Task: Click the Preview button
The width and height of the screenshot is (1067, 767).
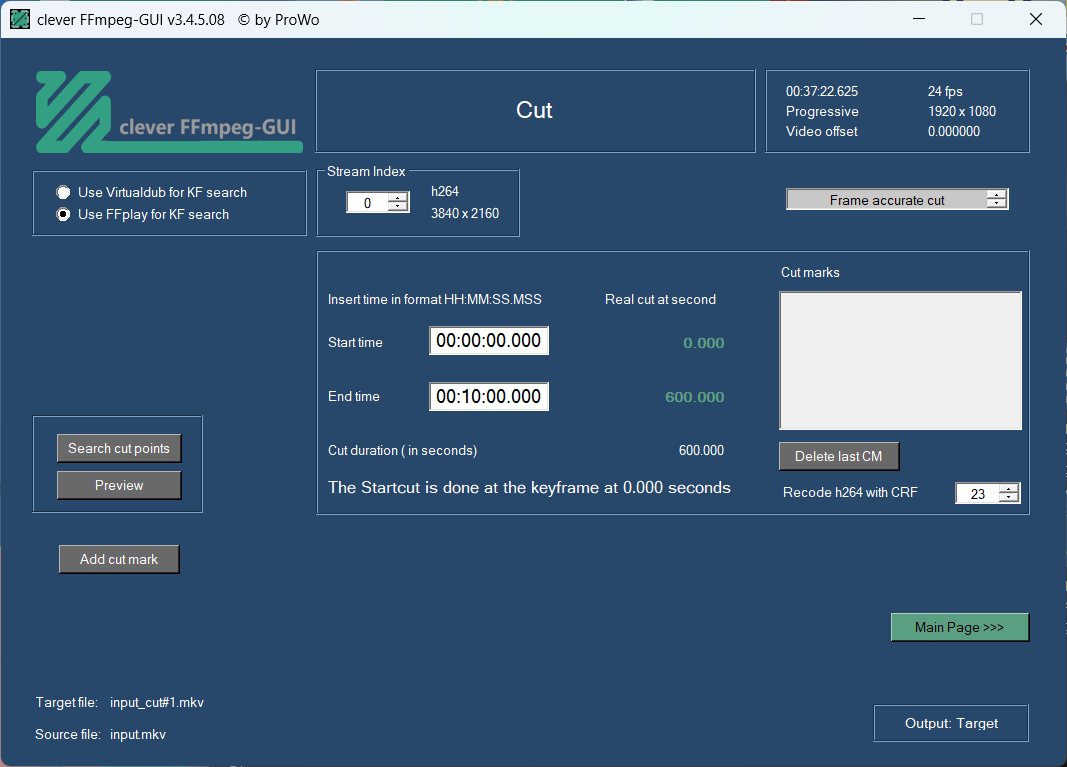Action: (x=119, y=485)
